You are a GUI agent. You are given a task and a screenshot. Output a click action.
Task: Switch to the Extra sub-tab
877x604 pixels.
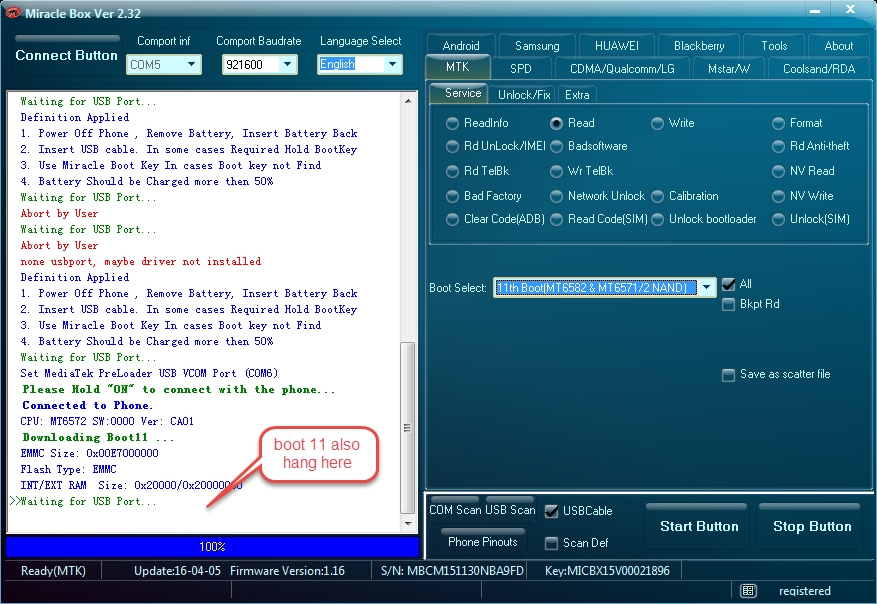coord(577,95)
